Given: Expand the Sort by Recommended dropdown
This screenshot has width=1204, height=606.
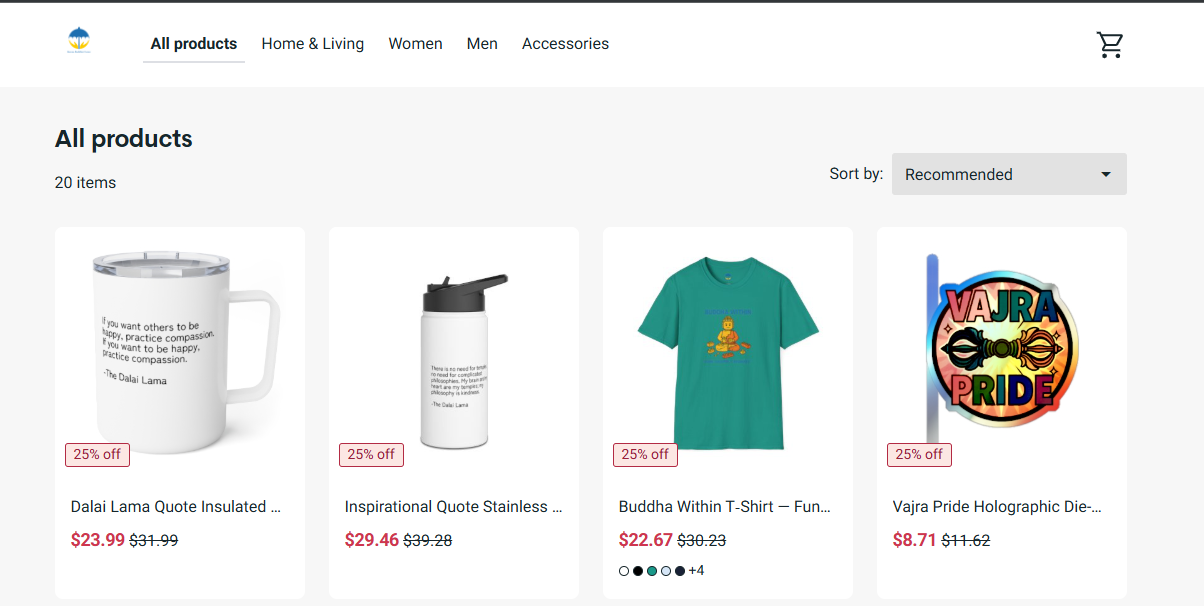Looking at the screenshot, I should [x=1008, y=174].
